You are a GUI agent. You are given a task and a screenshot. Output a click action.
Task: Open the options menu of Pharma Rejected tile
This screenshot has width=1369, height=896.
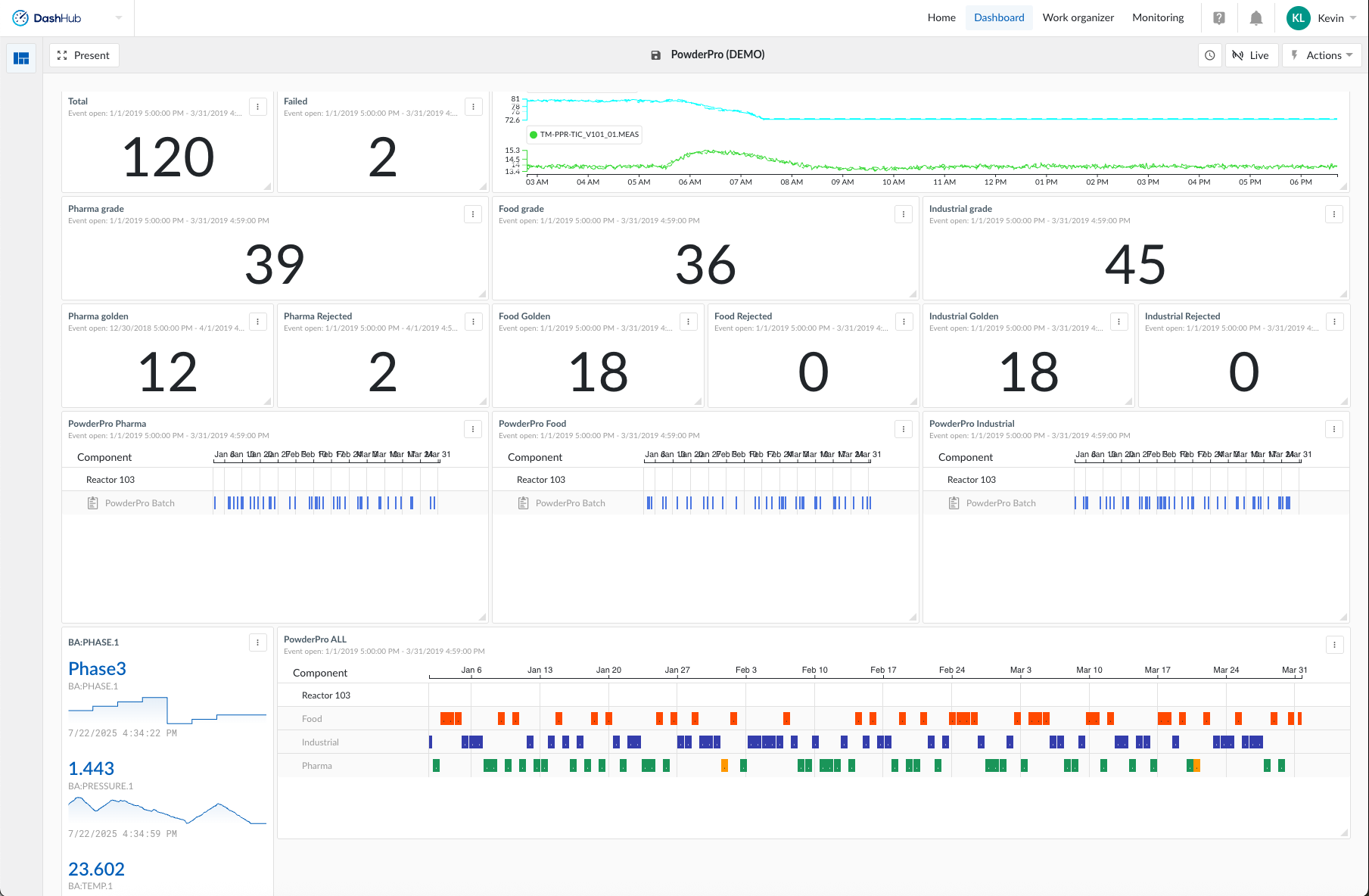(474, 322)
